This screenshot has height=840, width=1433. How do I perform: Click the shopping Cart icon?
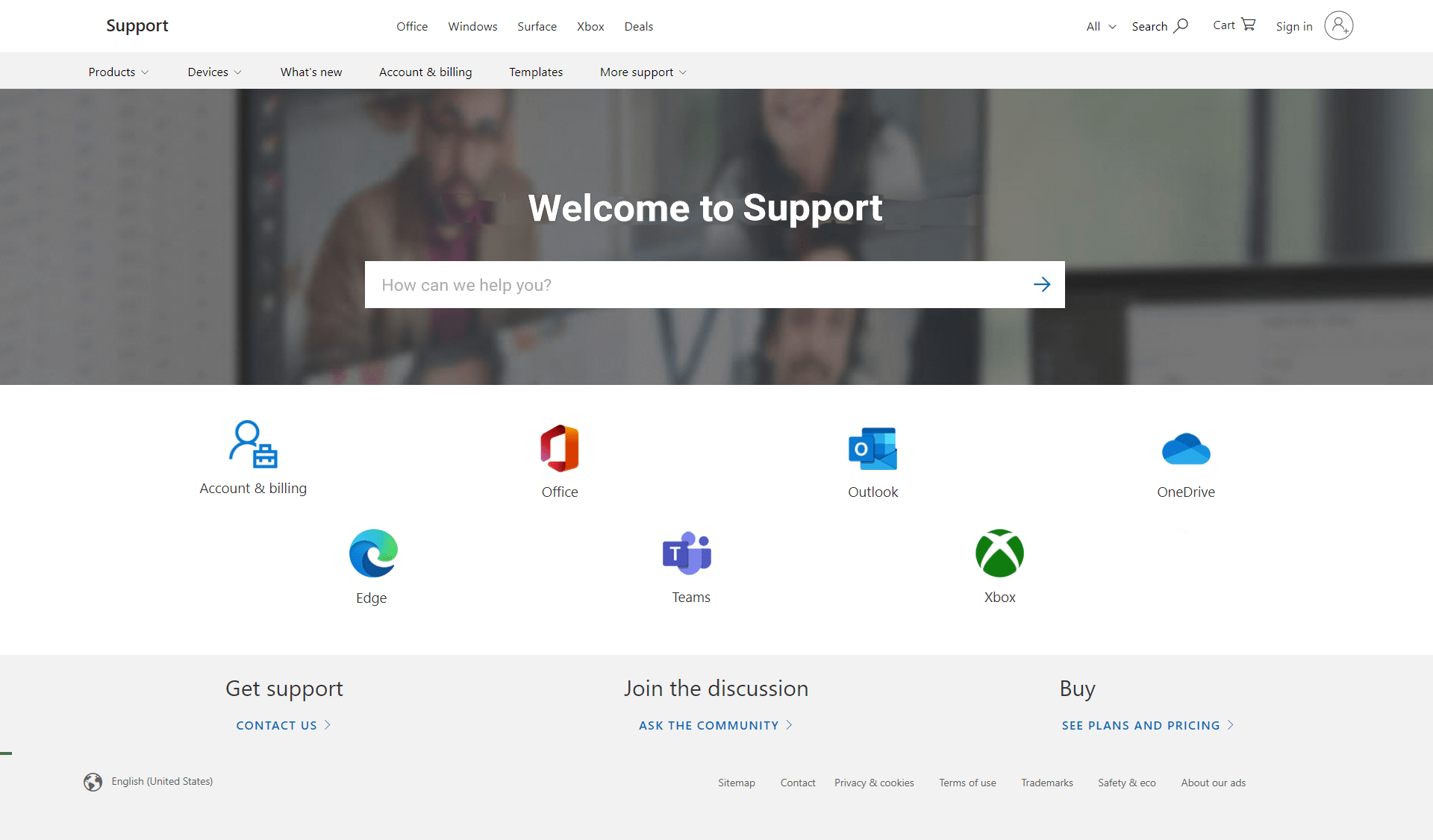(1248, 25)
